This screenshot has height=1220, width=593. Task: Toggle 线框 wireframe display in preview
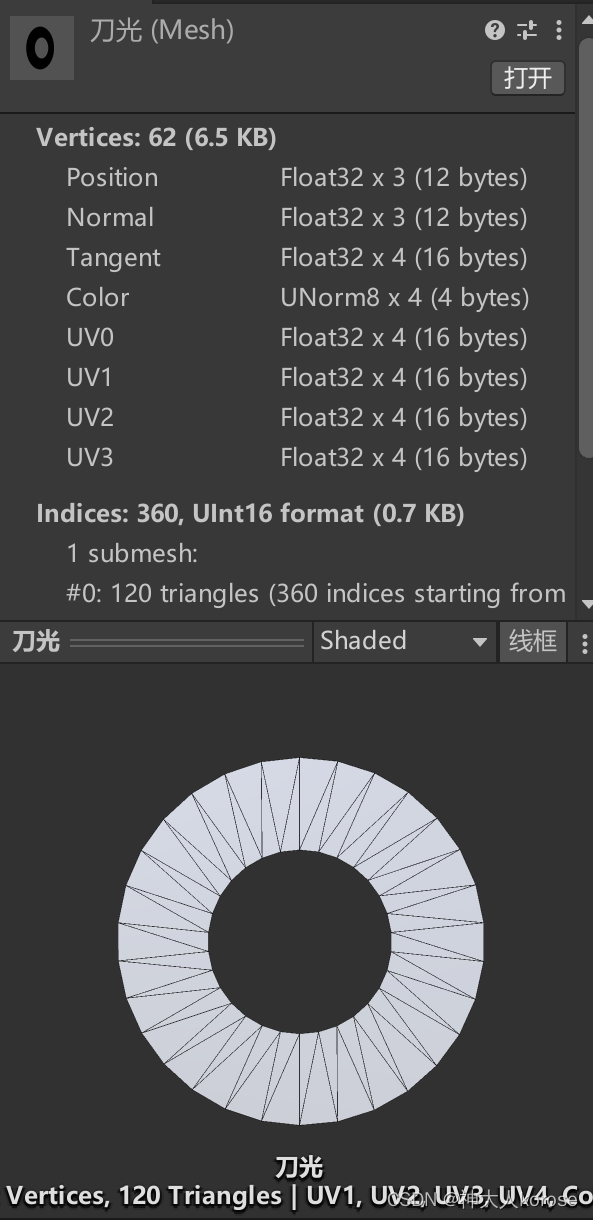533,641
